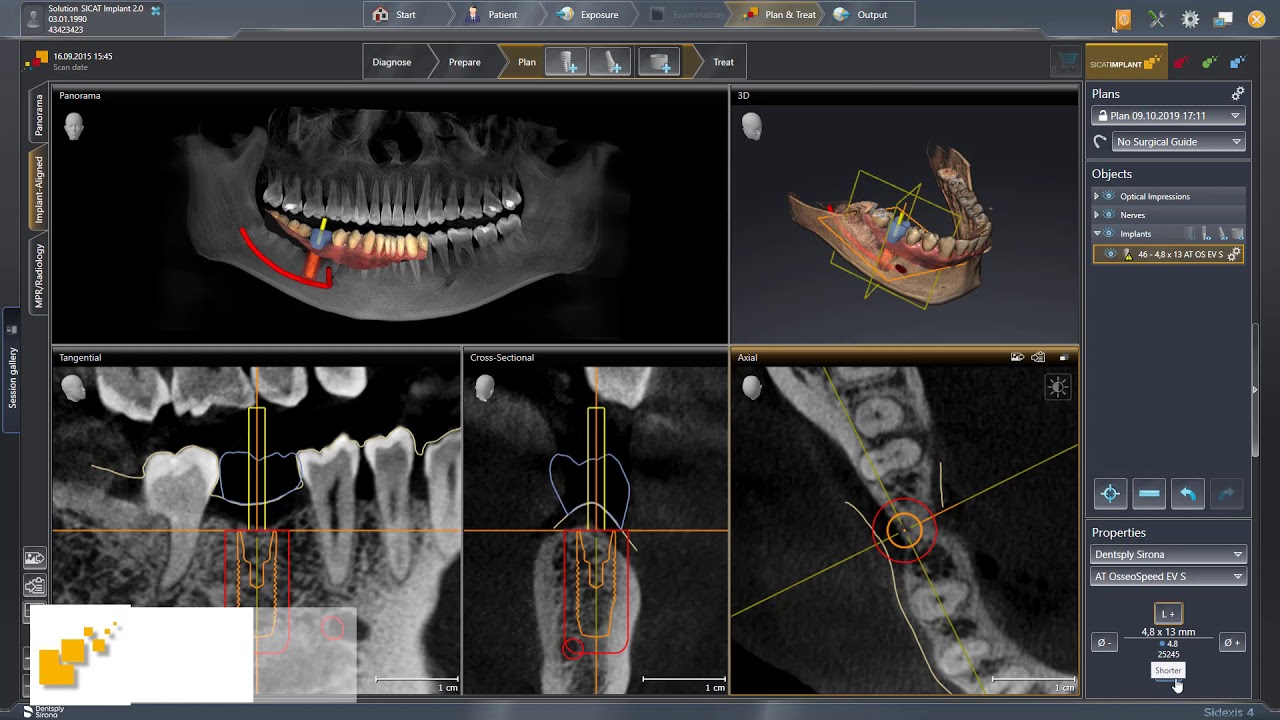Click the warning icon on implant 46

click(1128, 255)
